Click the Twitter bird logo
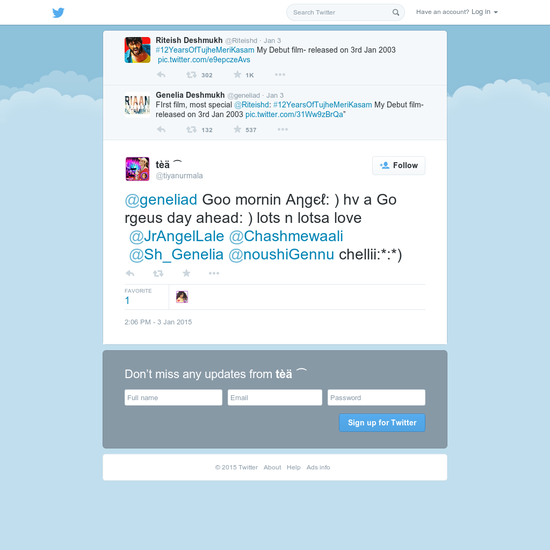 pyautogui.click(x=58, y=13)
